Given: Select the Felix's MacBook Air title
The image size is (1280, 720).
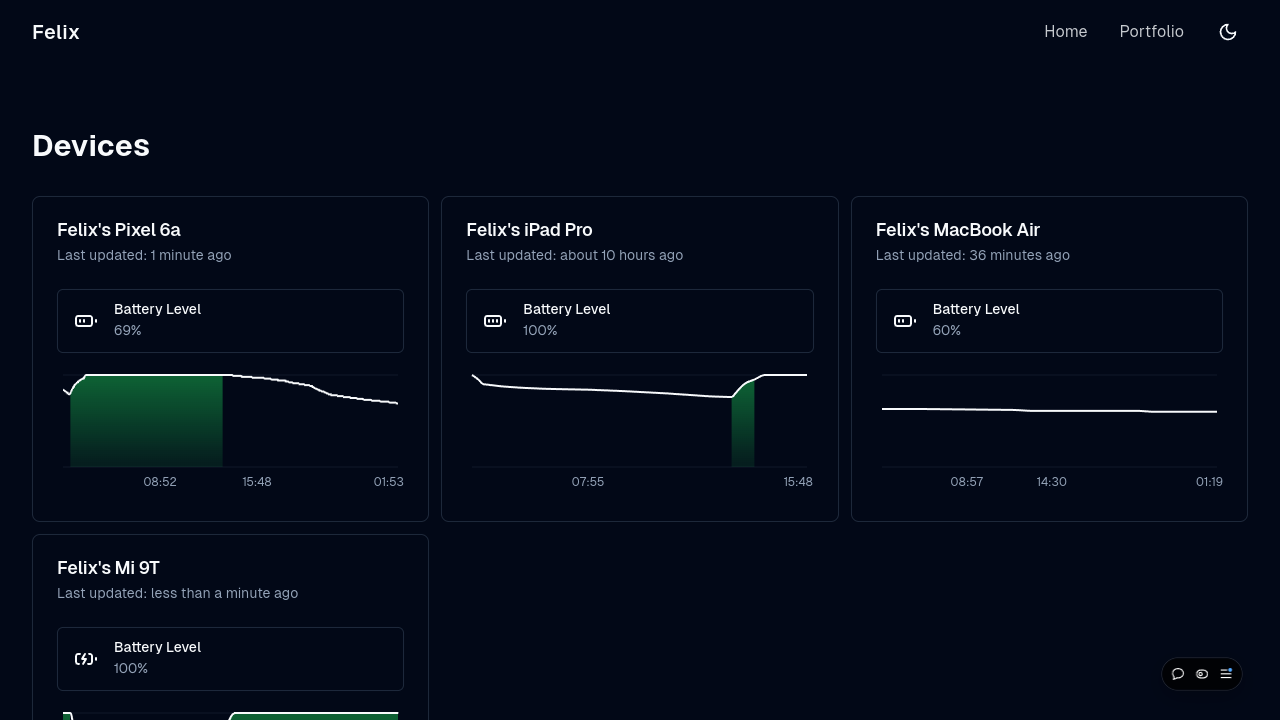Looking at the screenshot, I should point(958,230).
